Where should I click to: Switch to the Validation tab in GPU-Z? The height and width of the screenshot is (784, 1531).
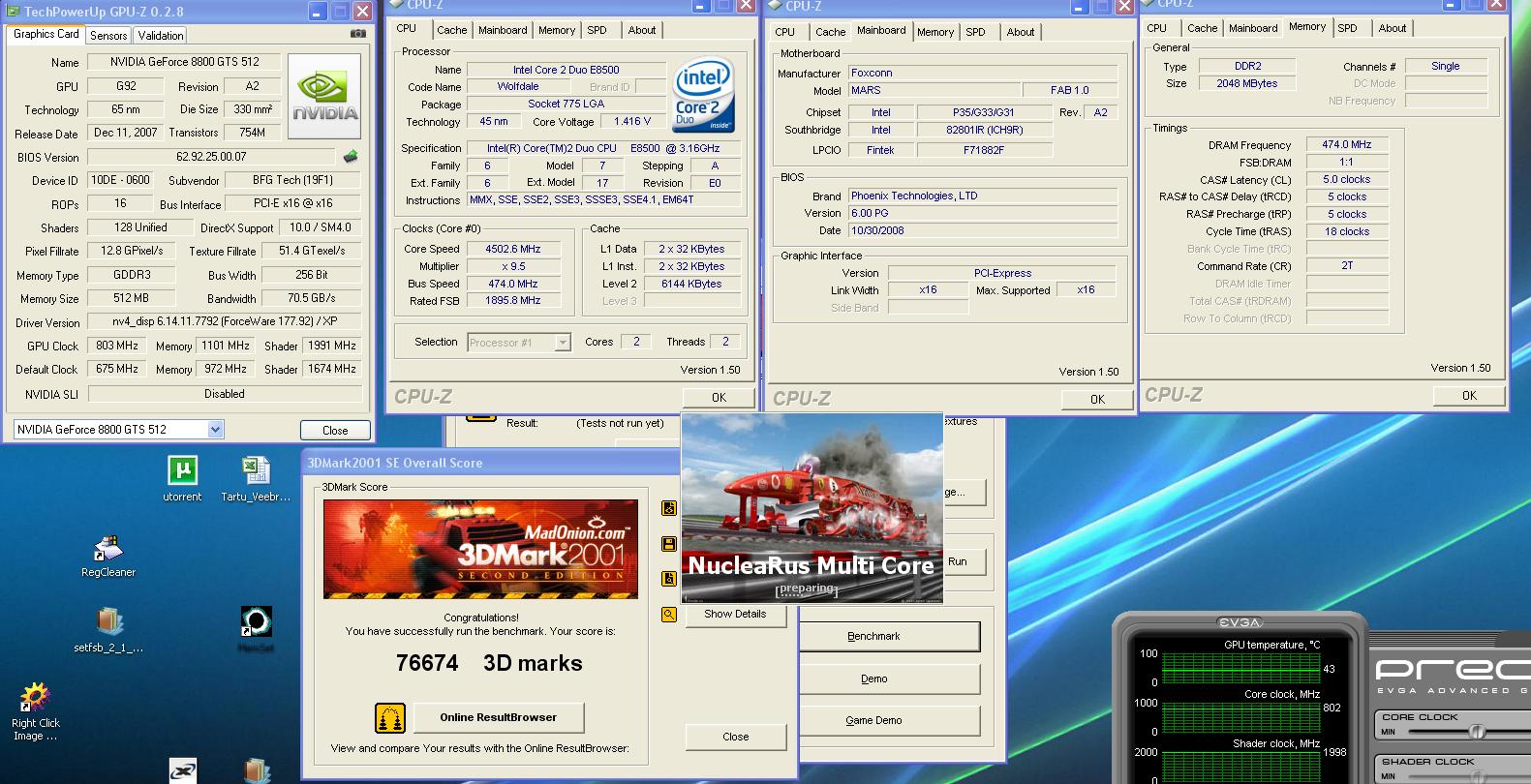161,35
